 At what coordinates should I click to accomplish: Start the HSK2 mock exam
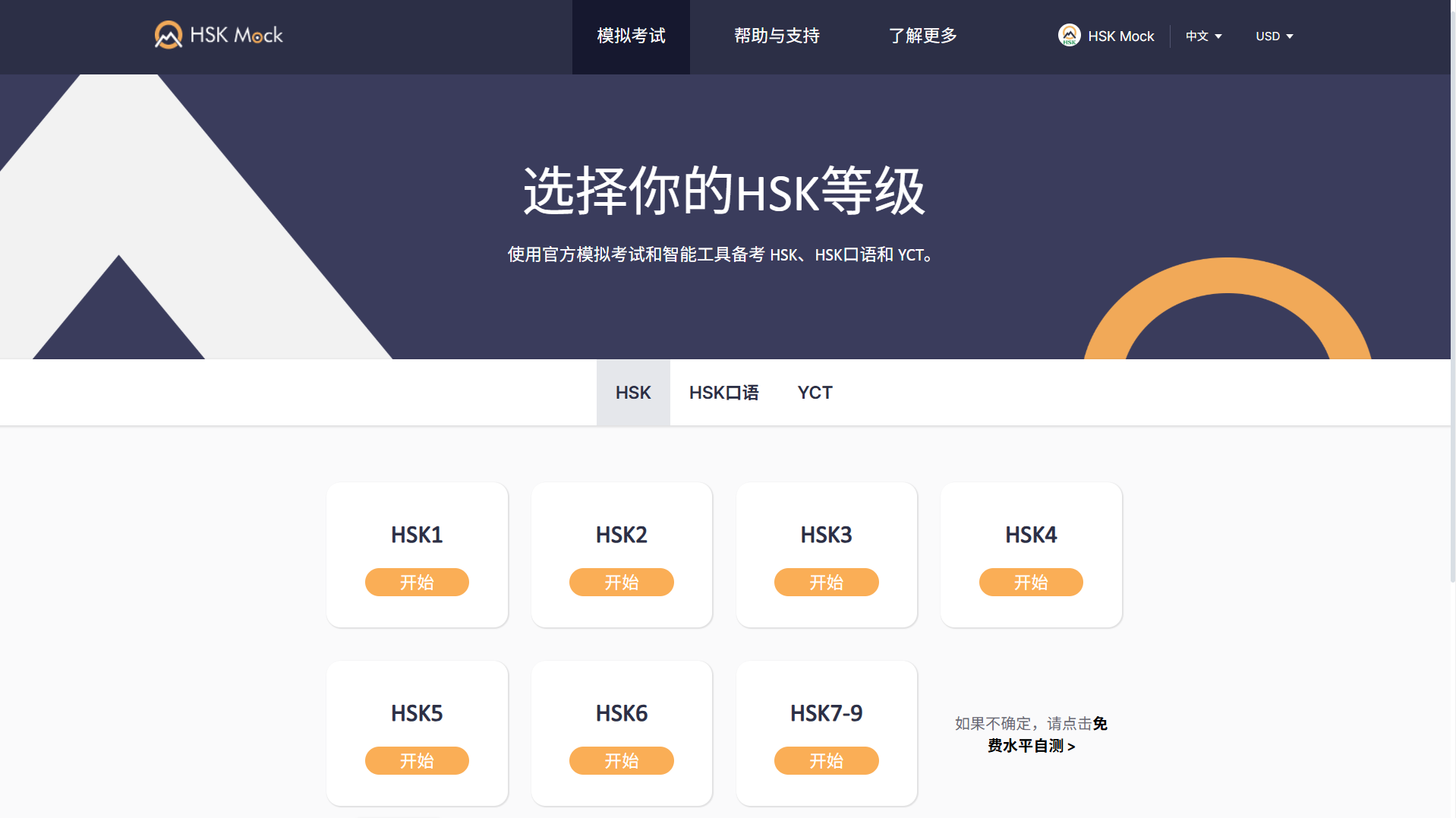pos(621,582)
